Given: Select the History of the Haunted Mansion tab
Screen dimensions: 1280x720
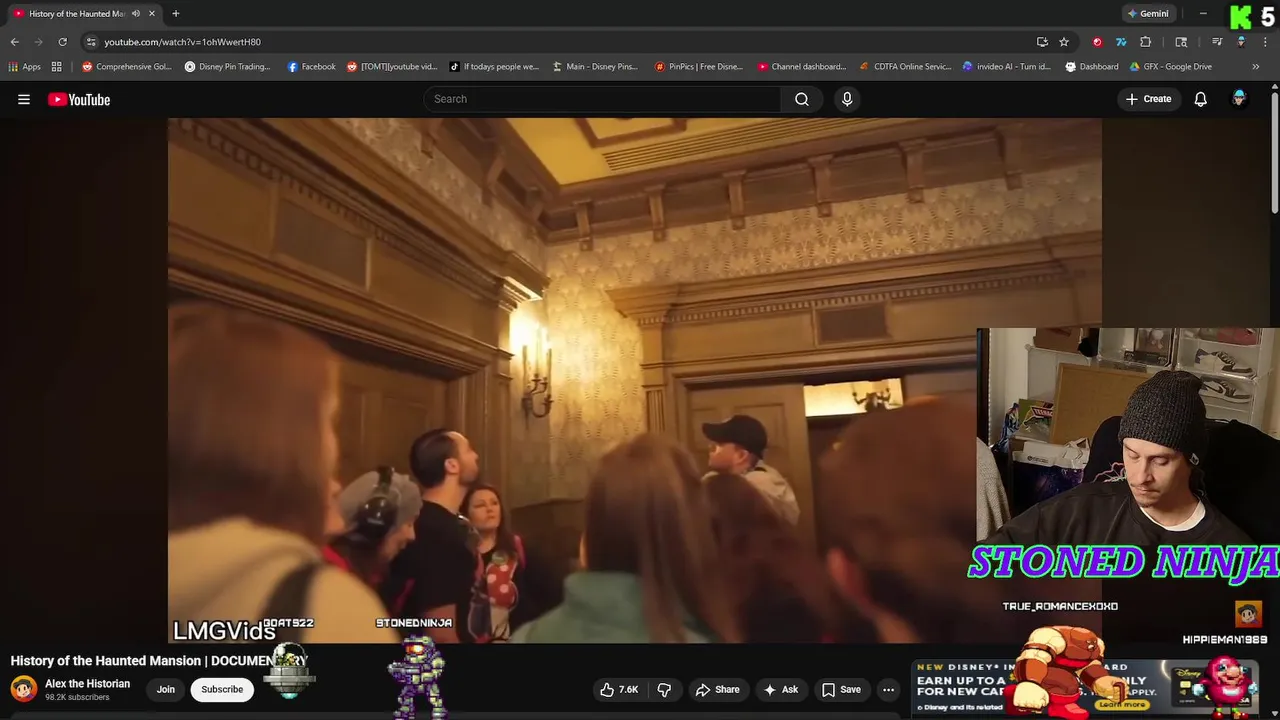Looking at the screenshot, I should [x=76, y=14].
